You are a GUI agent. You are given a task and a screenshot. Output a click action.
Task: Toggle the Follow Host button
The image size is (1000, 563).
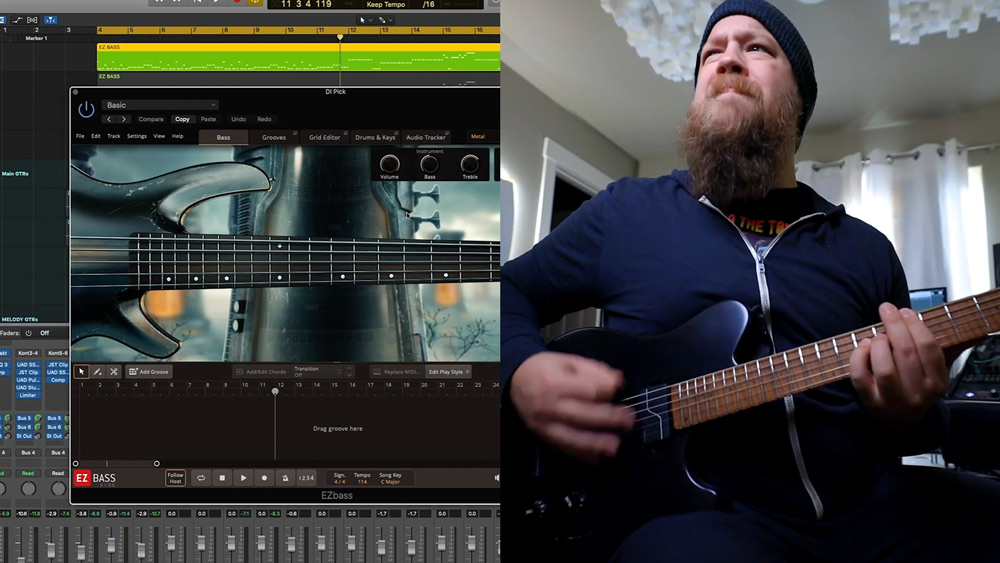[x=175, y=478]
